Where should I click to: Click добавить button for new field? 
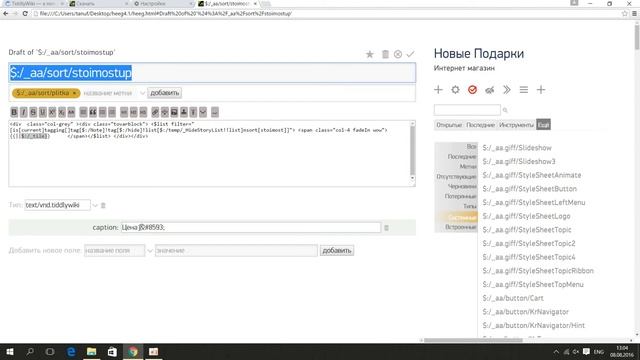click(x=337, y=250)
